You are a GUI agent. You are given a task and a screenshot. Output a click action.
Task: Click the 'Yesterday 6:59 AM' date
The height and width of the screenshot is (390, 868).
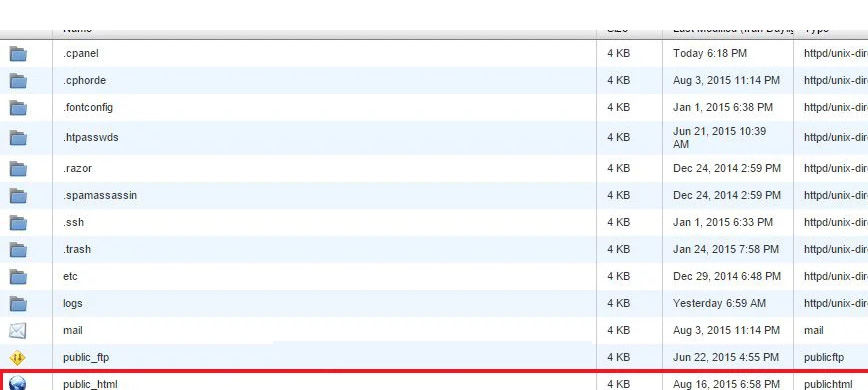point(719,303)
